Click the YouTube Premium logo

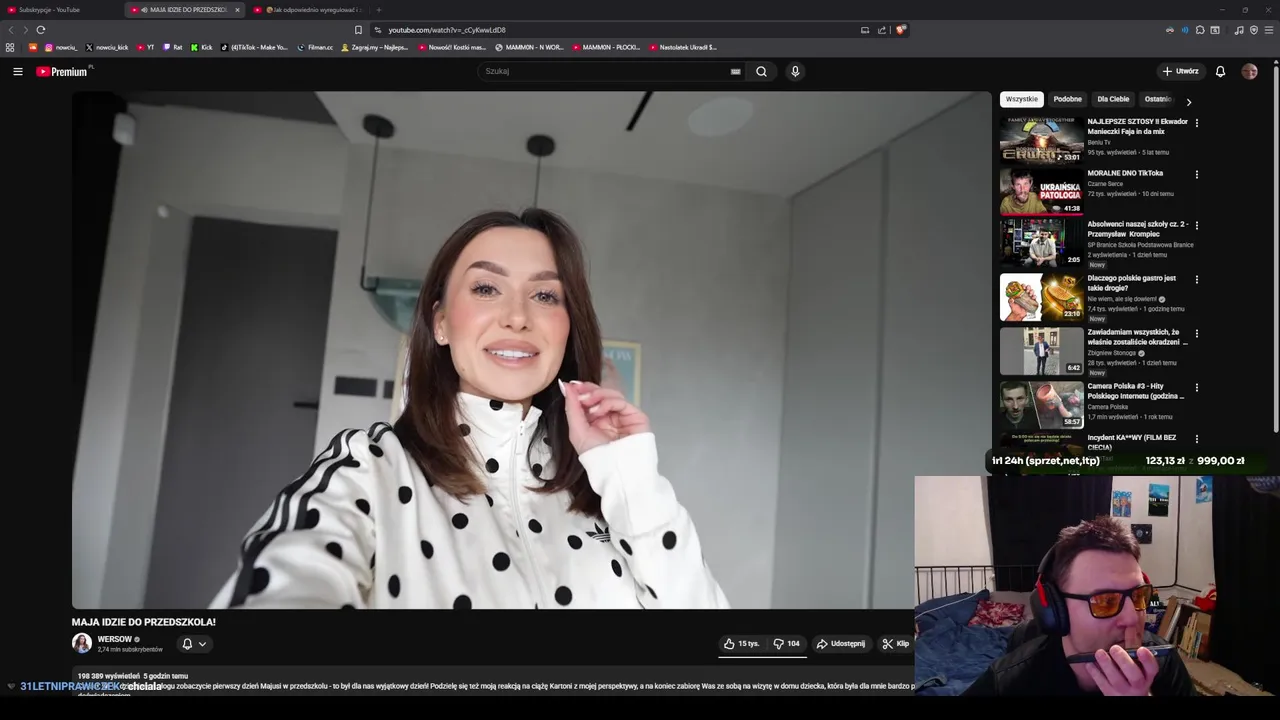62,71
